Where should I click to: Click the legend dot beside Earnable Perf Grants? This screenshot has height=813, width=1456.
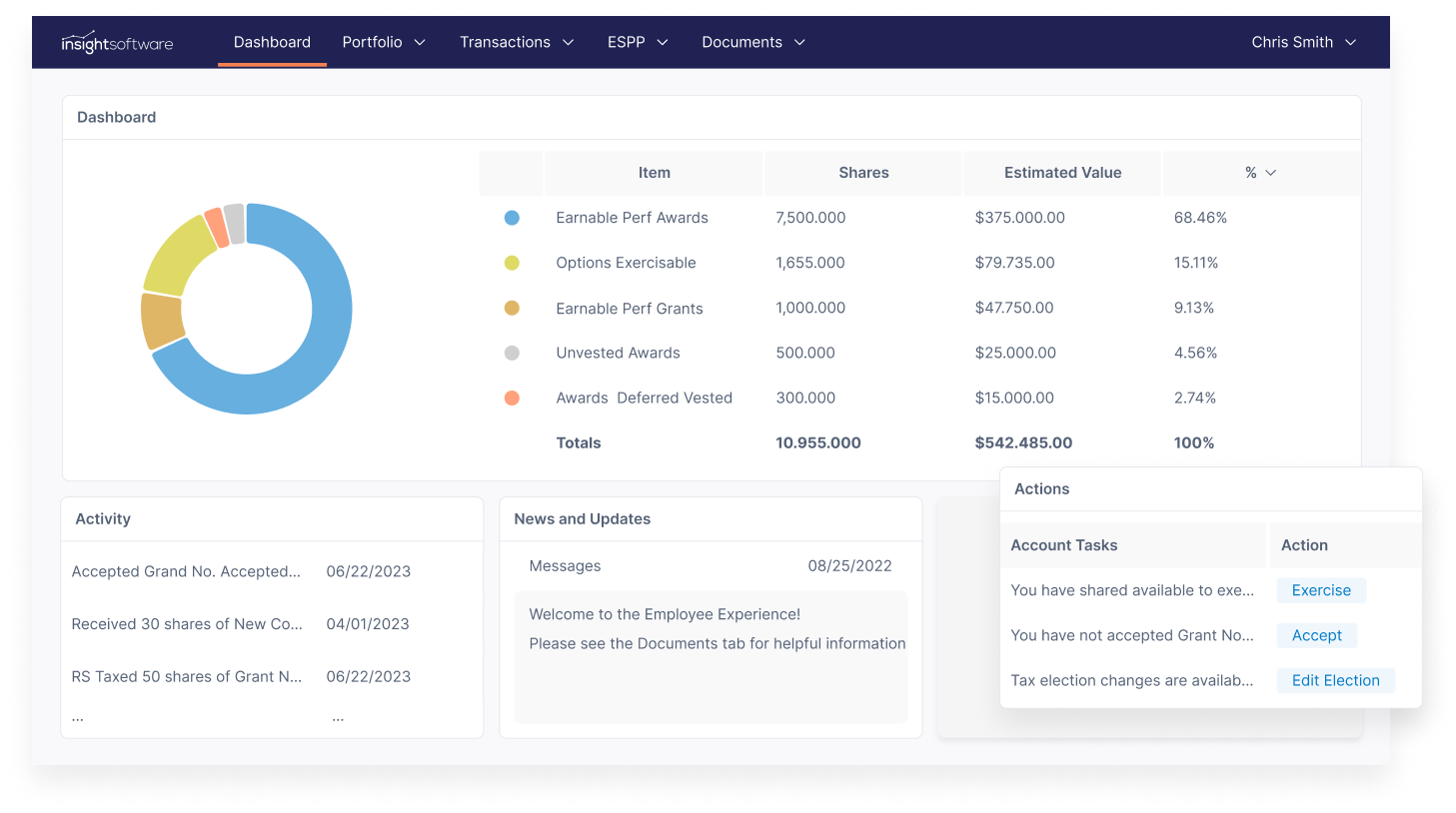513,308
